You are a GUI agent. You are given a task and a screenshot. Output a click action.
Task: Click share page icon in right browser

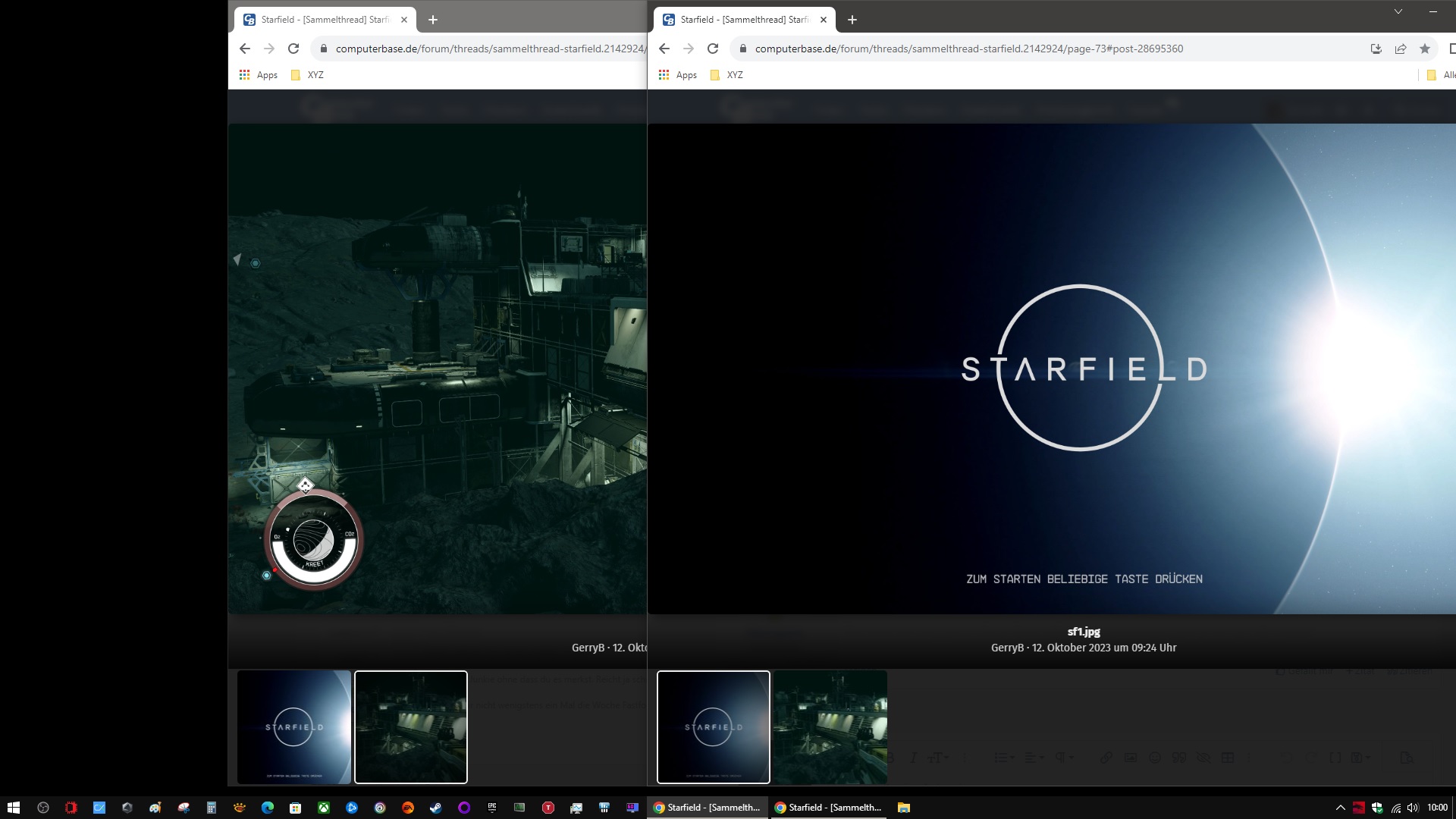click(1401, 49)
